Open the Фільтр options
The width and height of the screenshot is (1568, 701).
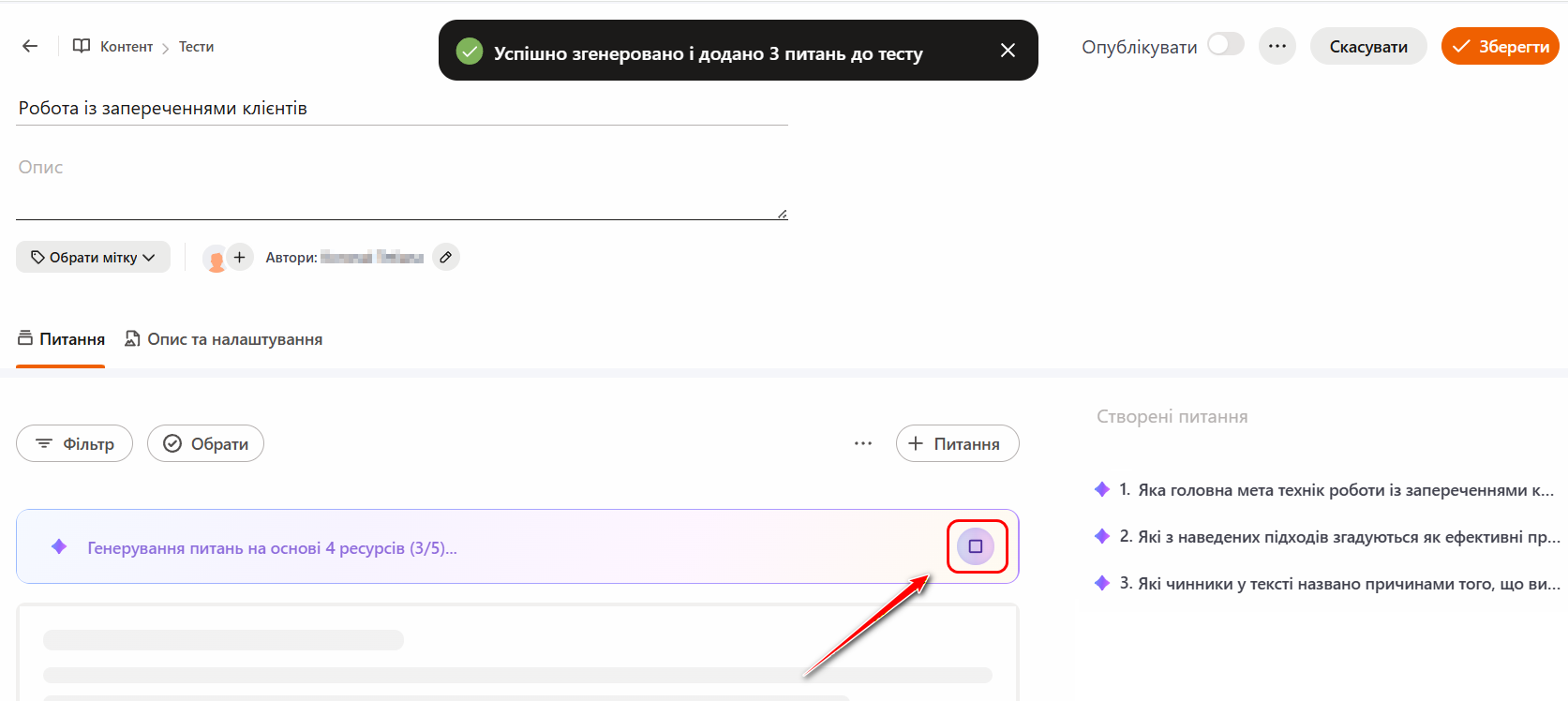pos(74,443)
